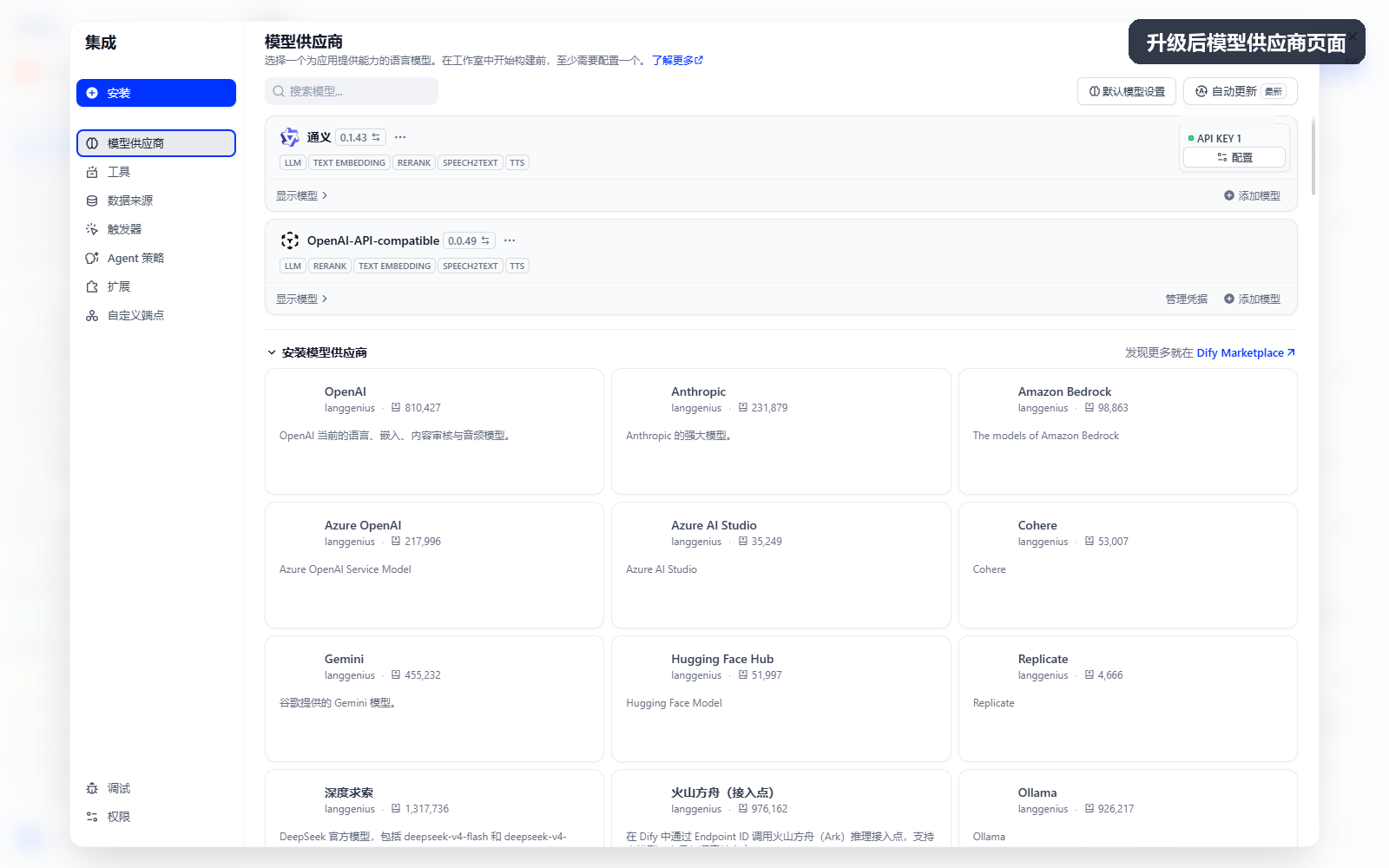
Task: Open the 权限 permissions icon
Action: [x=92, y=817]
